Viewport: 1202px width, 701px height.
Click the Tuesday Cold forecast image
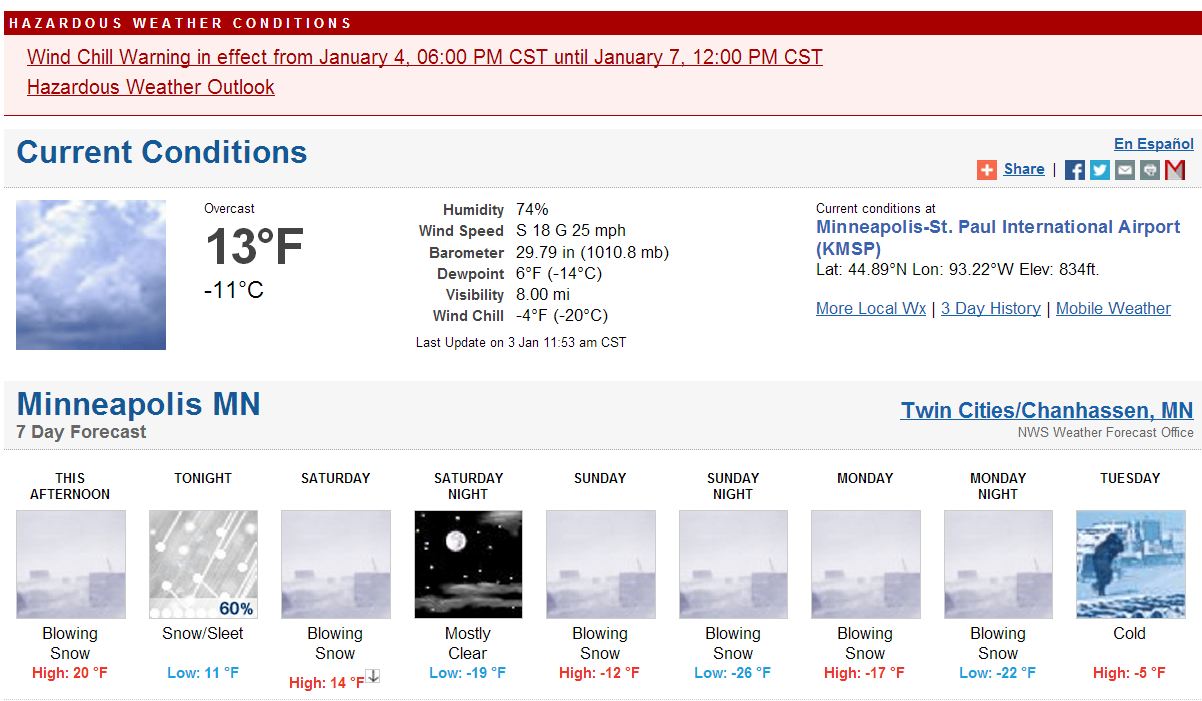(1130, 564)
